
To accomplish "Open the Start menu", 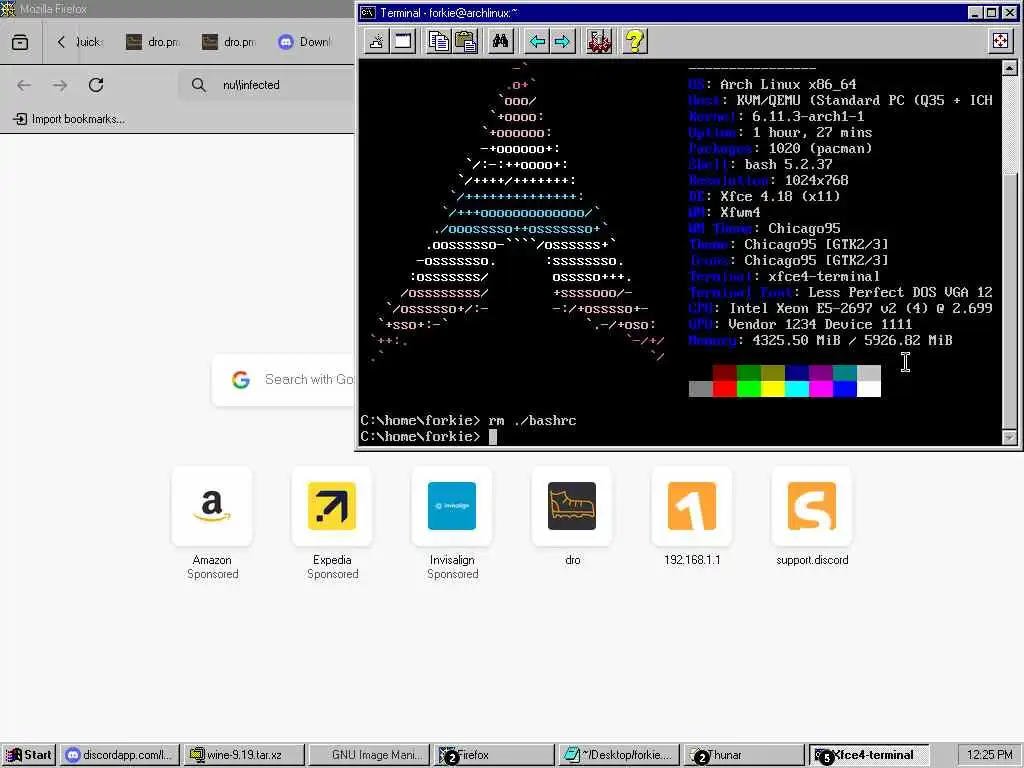I will click(28, 755).
